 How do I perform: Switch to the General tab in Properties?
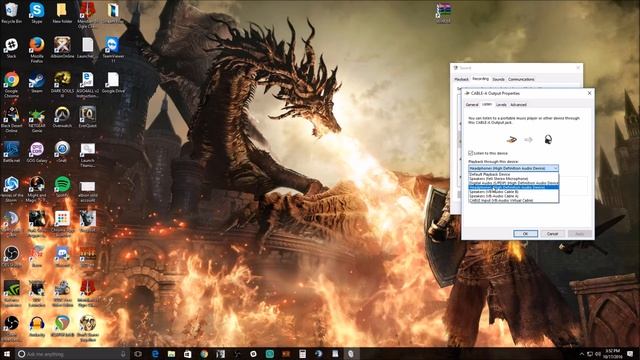[x=472, y=105]
